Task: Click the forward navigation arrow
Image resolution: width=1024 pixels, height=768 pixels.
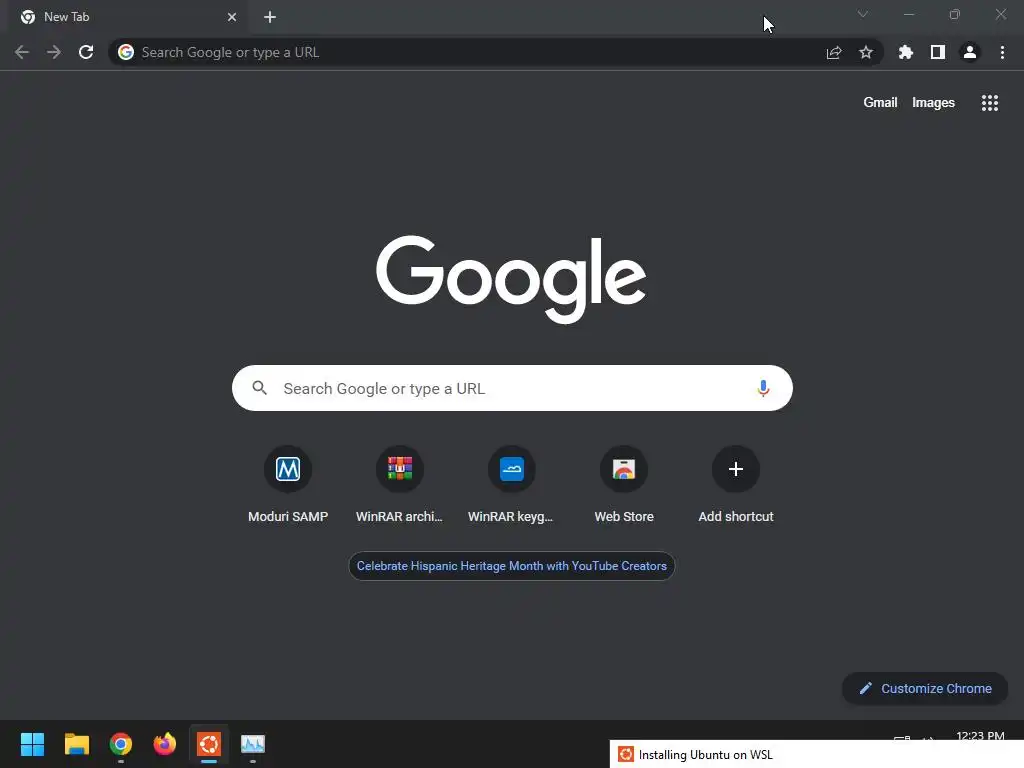Action: [x=54, y=52]
